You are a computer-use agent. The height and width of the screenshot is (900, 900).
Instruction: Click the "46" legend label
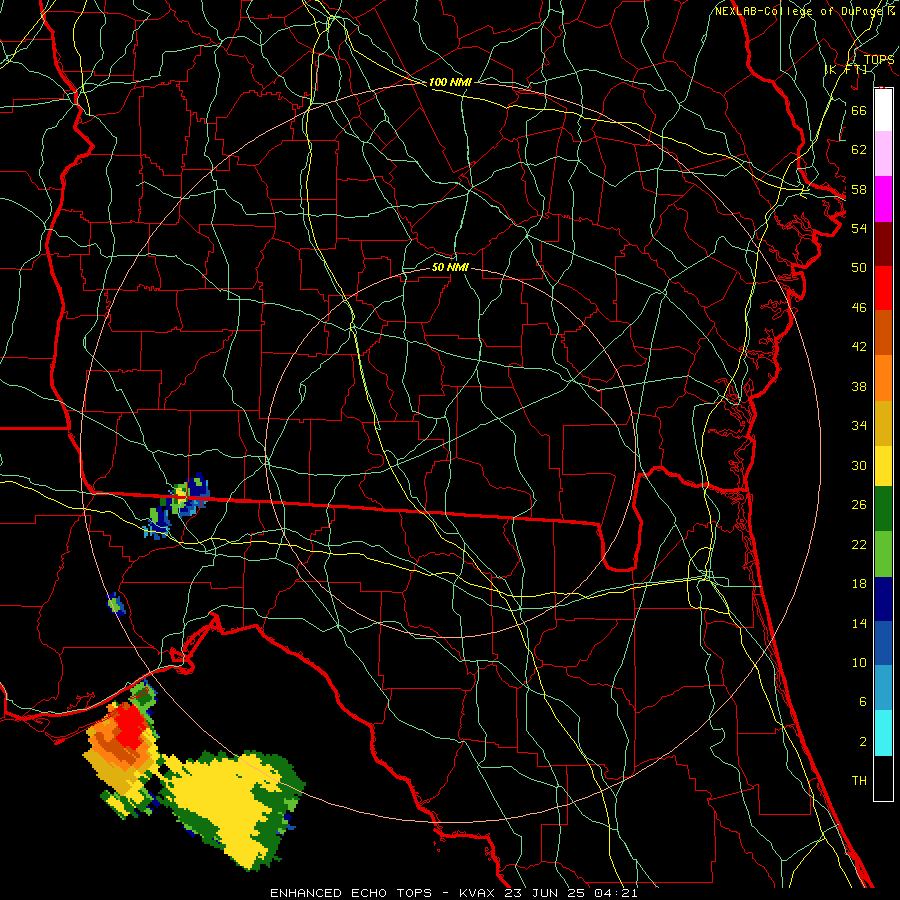[x=859, y=308]
